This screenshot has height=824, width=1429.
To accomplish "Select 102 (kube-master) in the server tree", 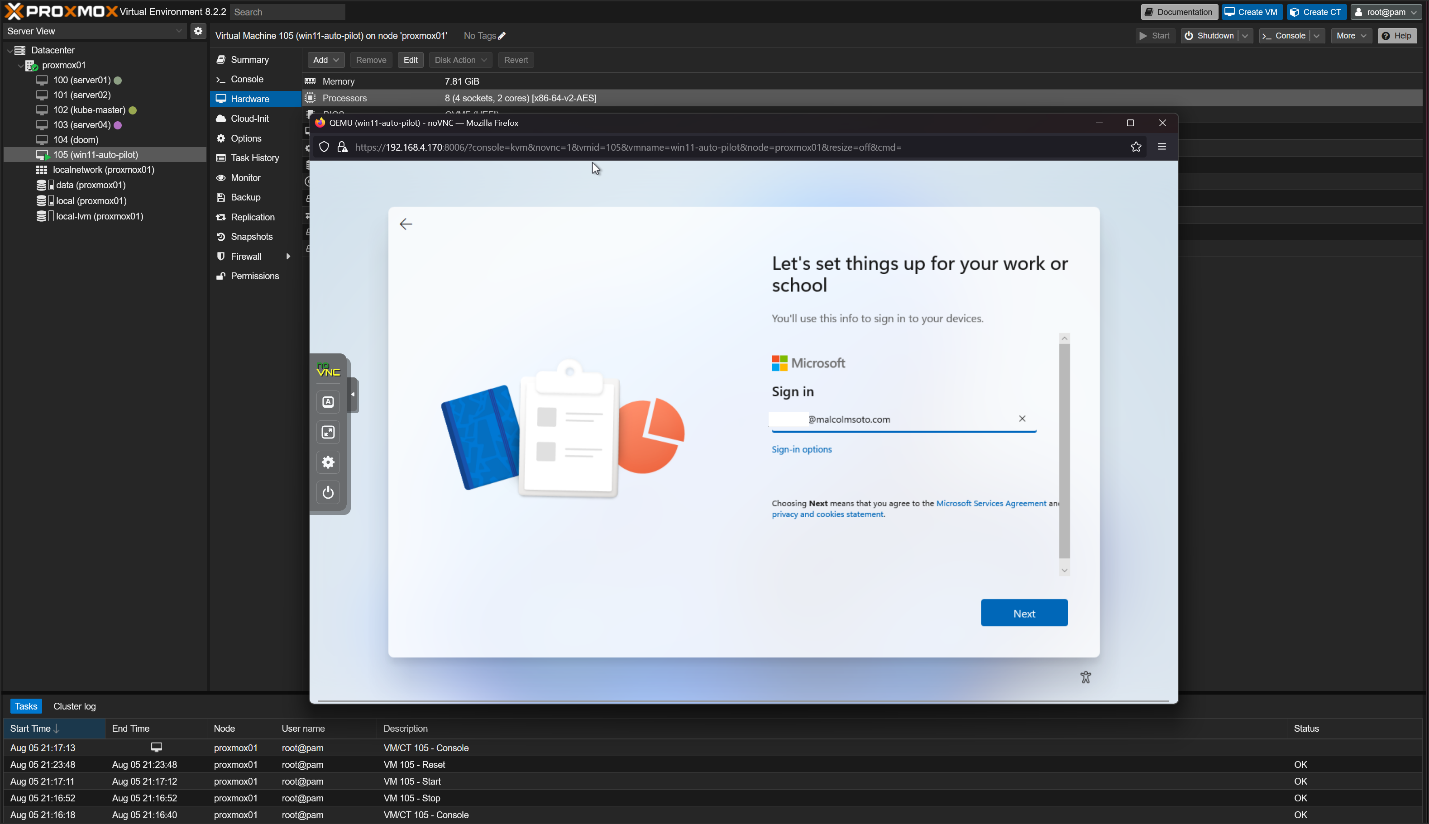I will click(x=88, y=110).
